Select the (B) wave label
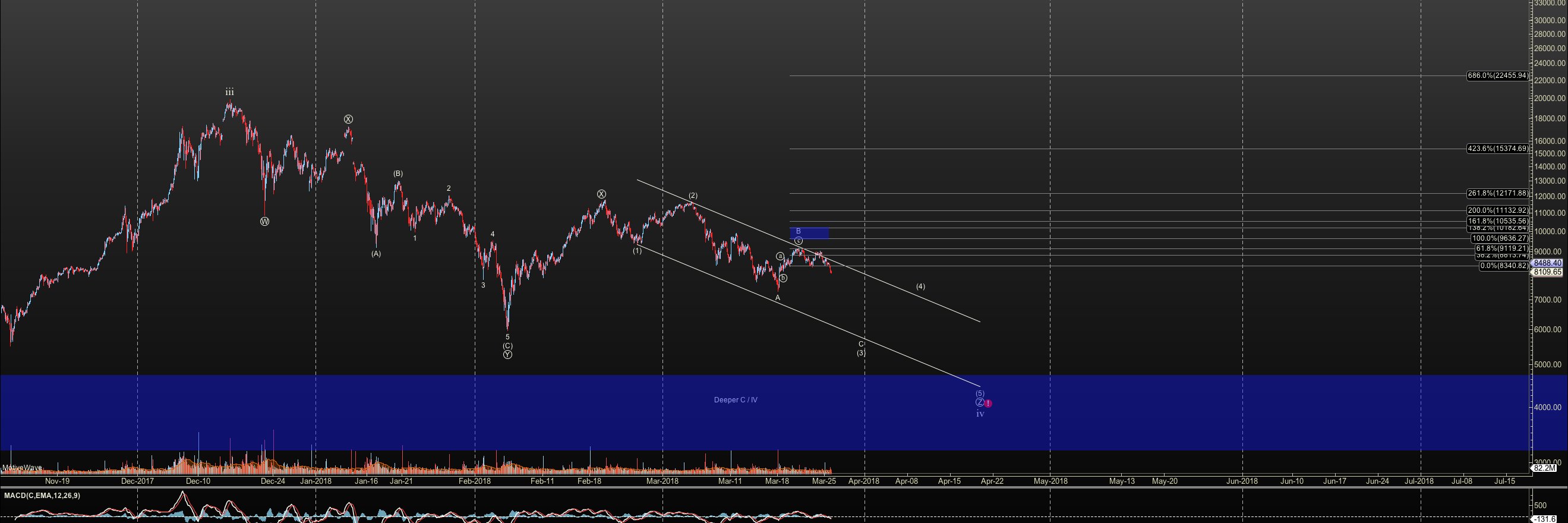This screenshot has height=523, width=1568. (x=397, y=174)
